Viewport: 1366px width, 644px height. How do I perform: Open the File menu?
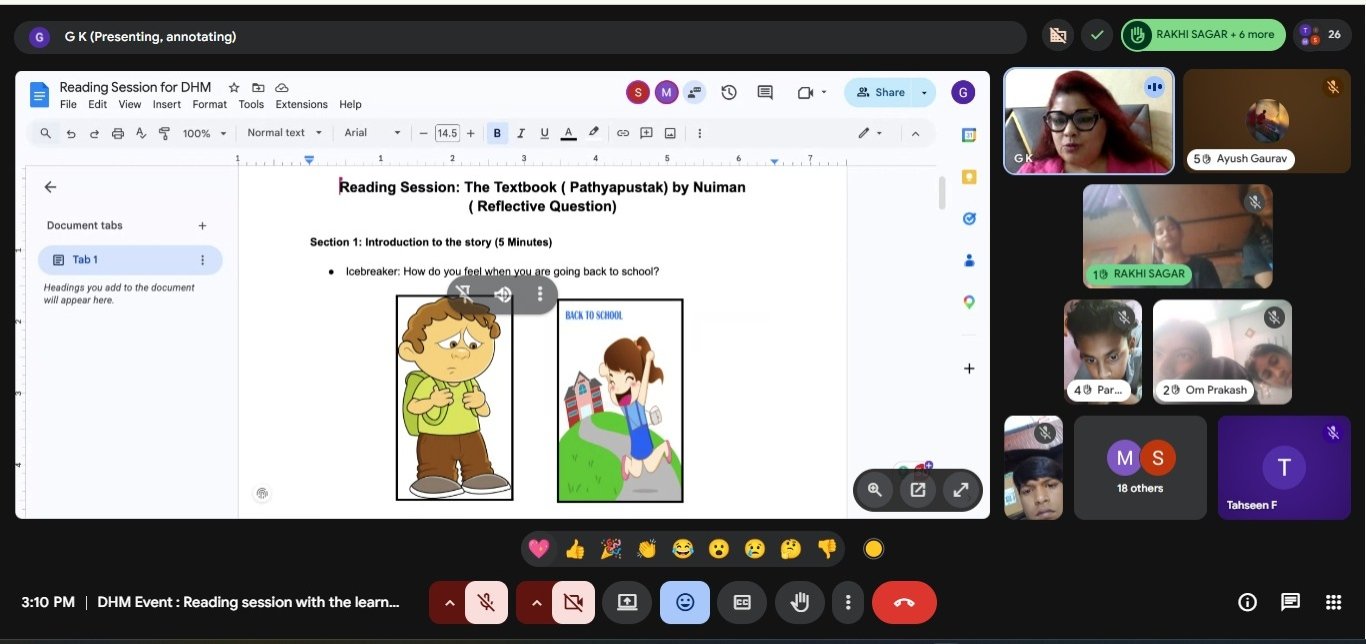click(68, 104)
